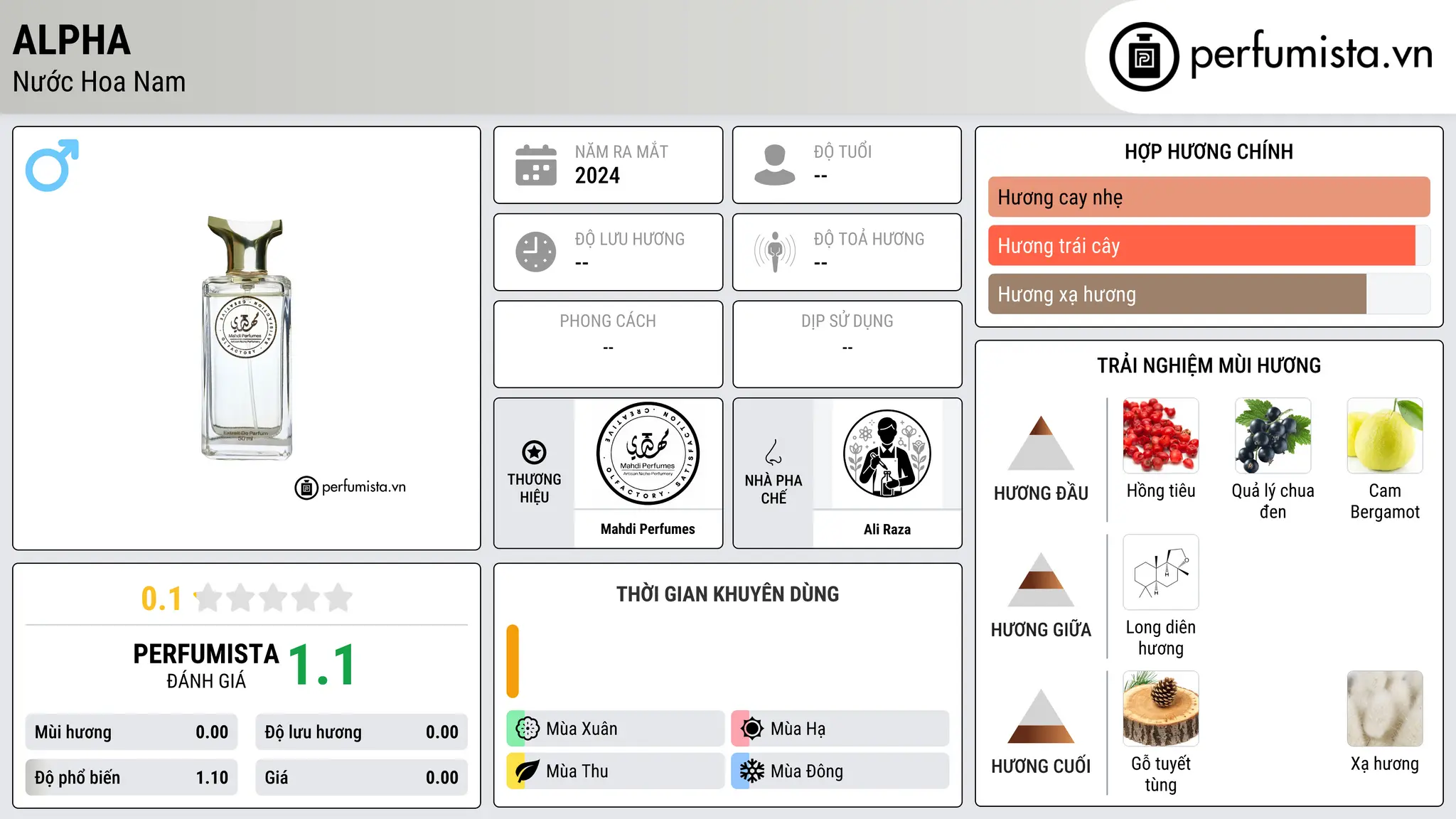Click the Long diên hương note label

(x=1161, y=638)
